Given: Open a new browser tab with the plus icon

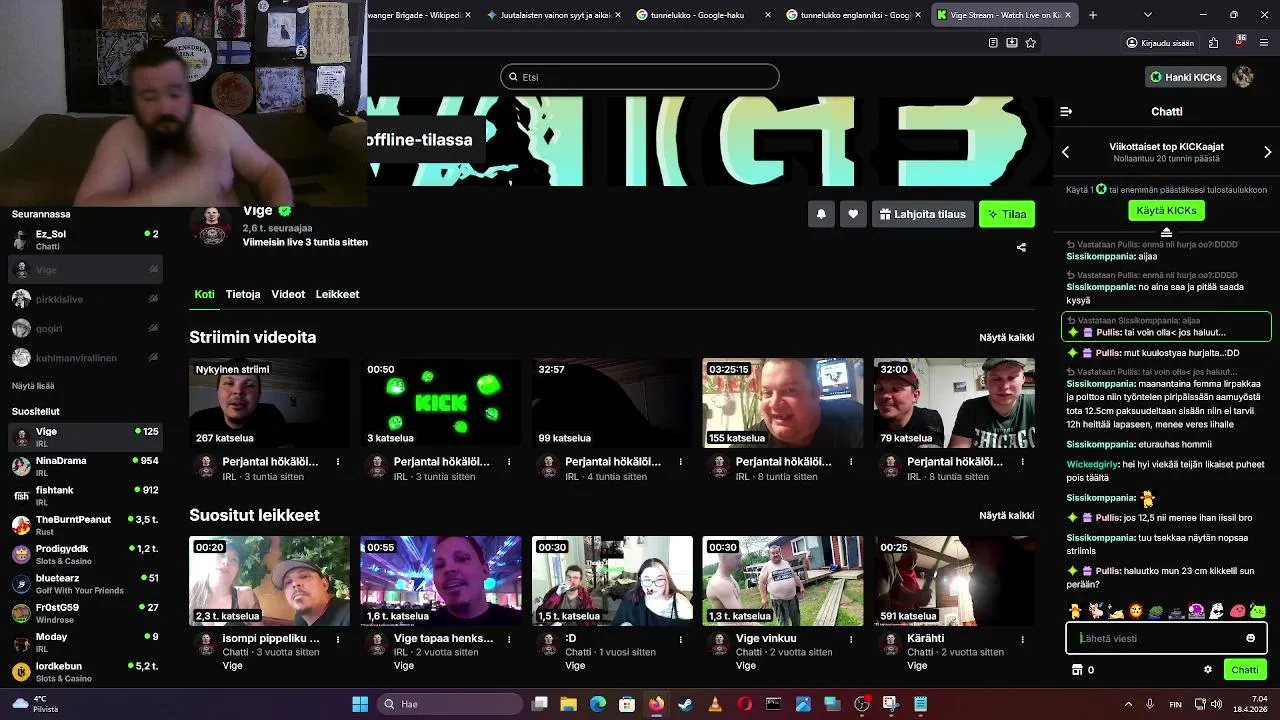Looking at the screenshot, I should [1093, 15].
